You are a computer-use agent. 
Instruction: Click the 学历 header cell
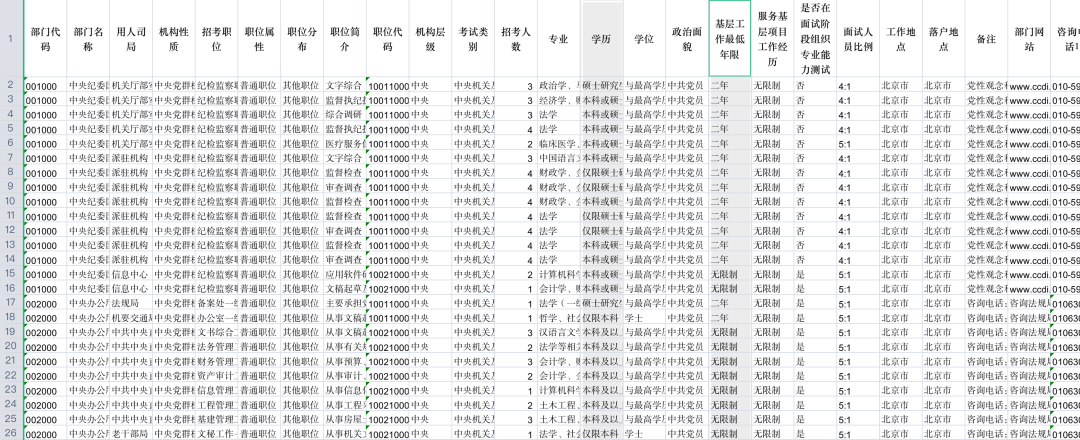point(601,39)
